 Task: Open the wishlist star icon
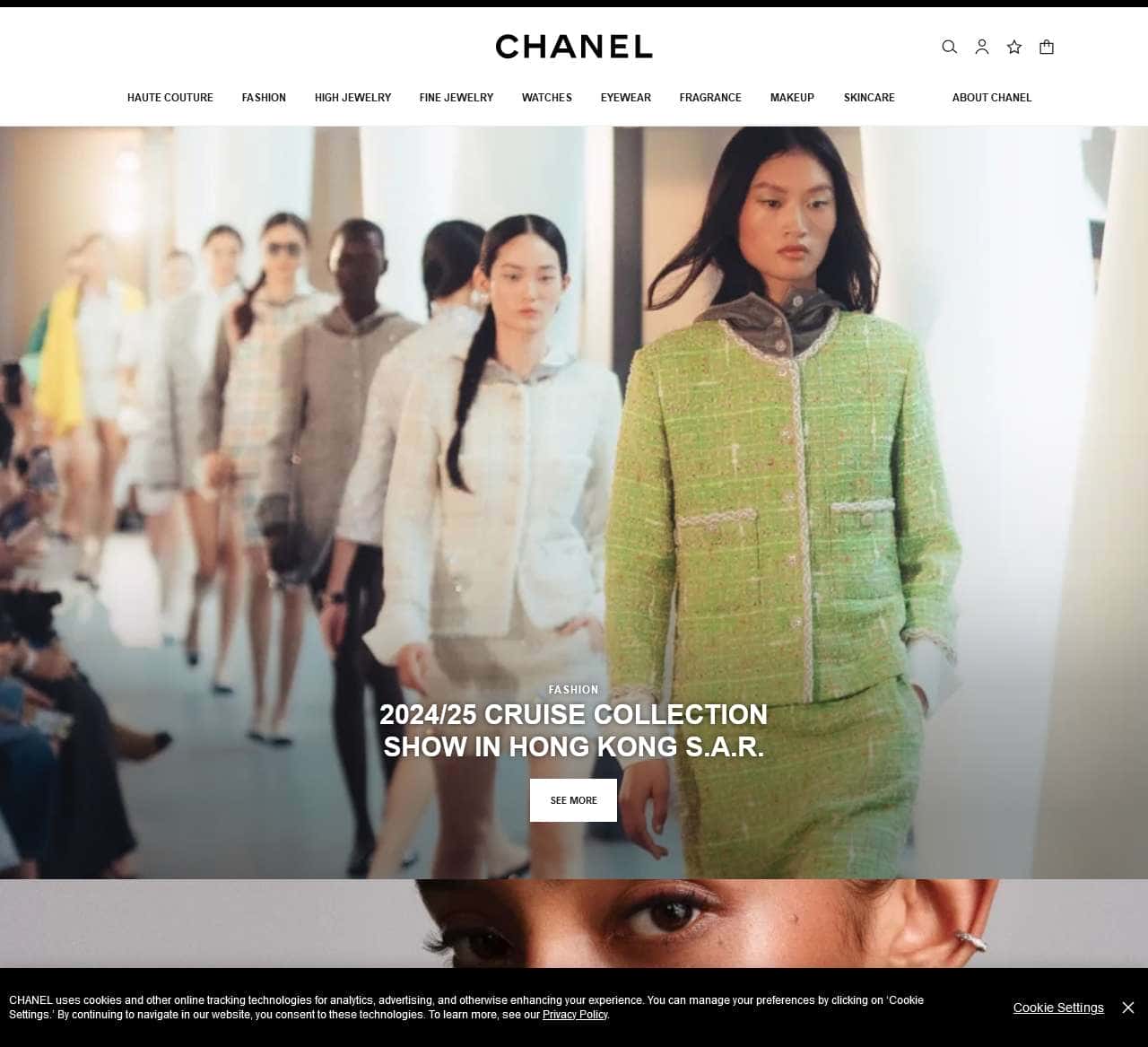tap(1014, 47)
